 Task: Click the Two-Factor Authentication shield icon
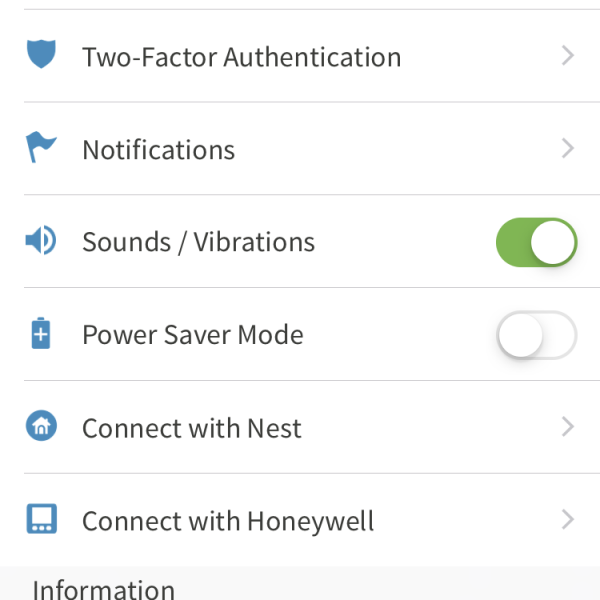[41, 56]
